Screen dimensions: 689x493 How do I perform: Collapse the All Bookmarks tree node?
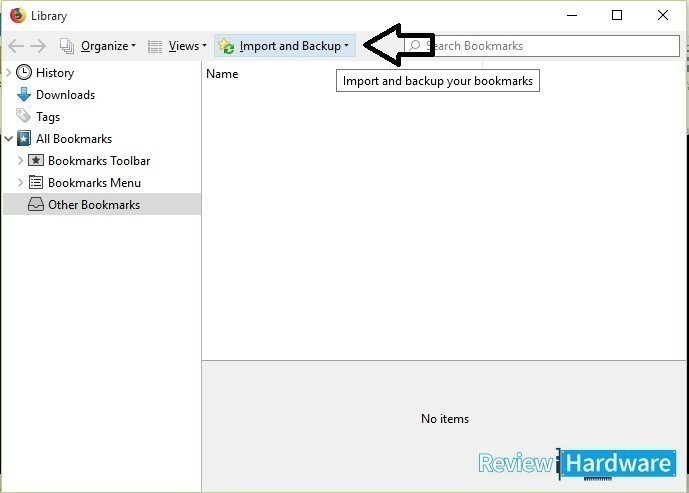click(8, 139)
